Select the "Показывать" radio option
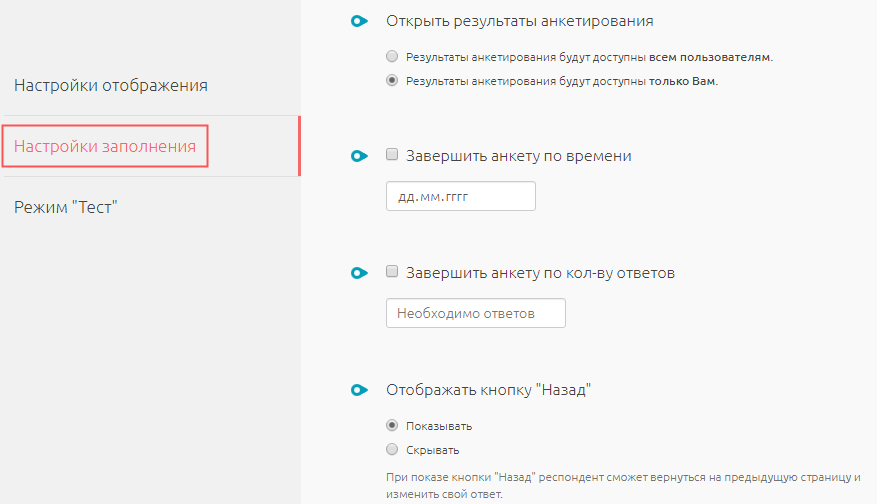Viewport: 877px width, 504px height. (x=392, y=426)
